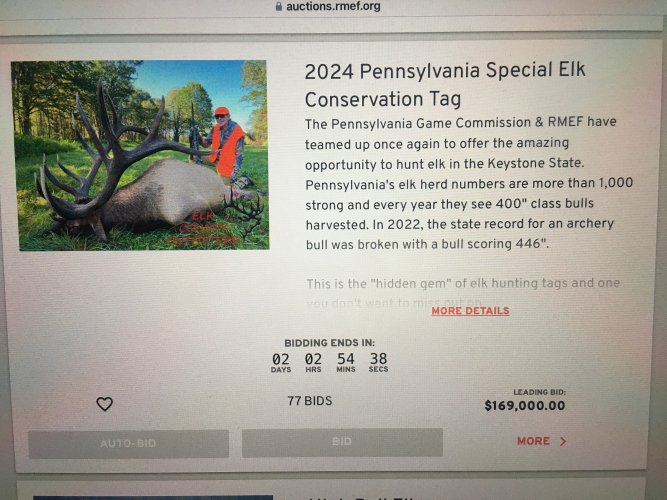
Task: Open the elk harvest photo thumbnail
Action: [140, 155]
